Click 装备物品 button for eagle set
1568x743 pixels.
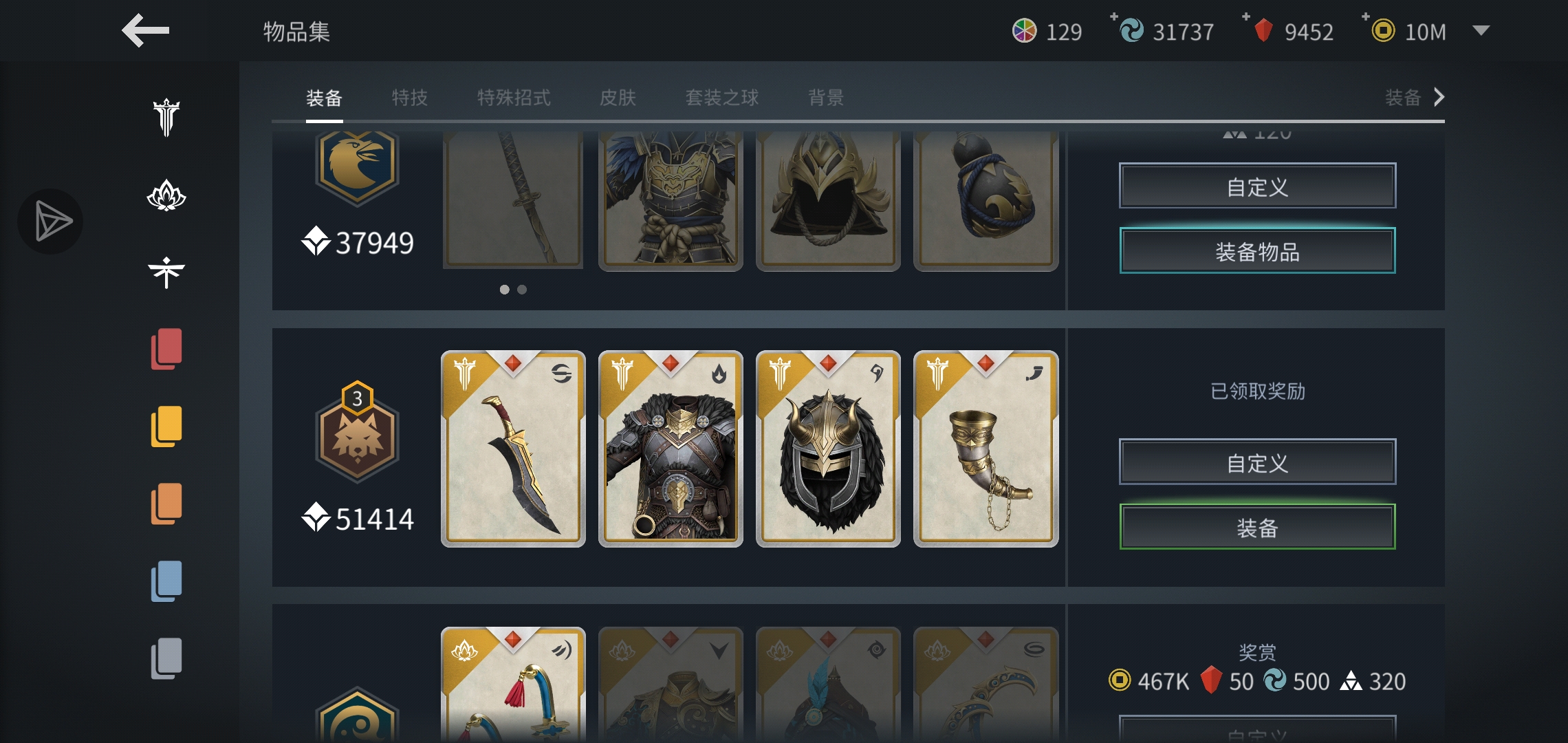(1257, 250)
